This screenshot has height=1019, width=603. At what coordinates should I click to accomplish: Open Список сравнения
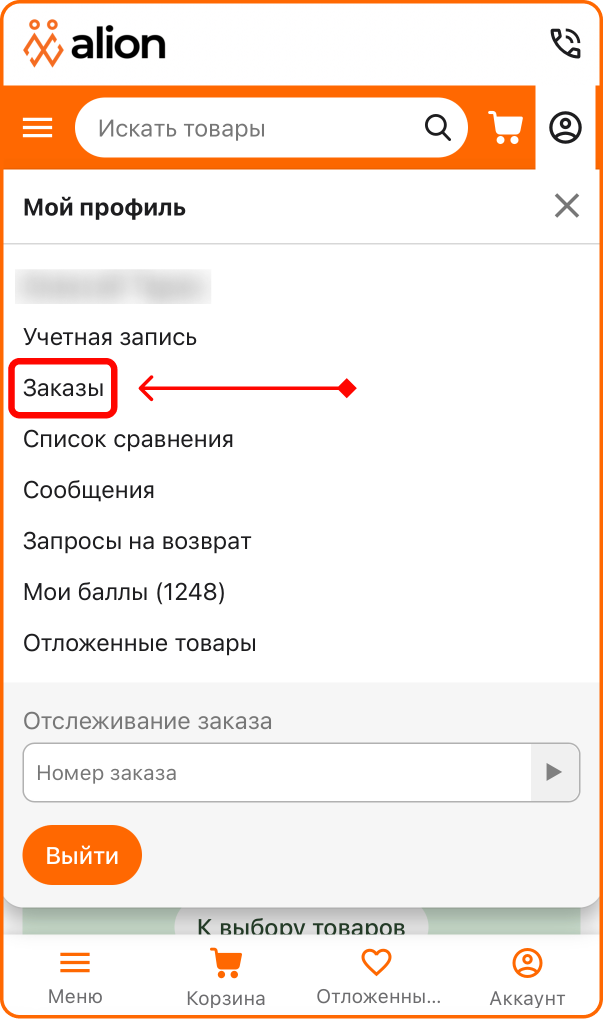pyautogui.click(x=128, y=439)
